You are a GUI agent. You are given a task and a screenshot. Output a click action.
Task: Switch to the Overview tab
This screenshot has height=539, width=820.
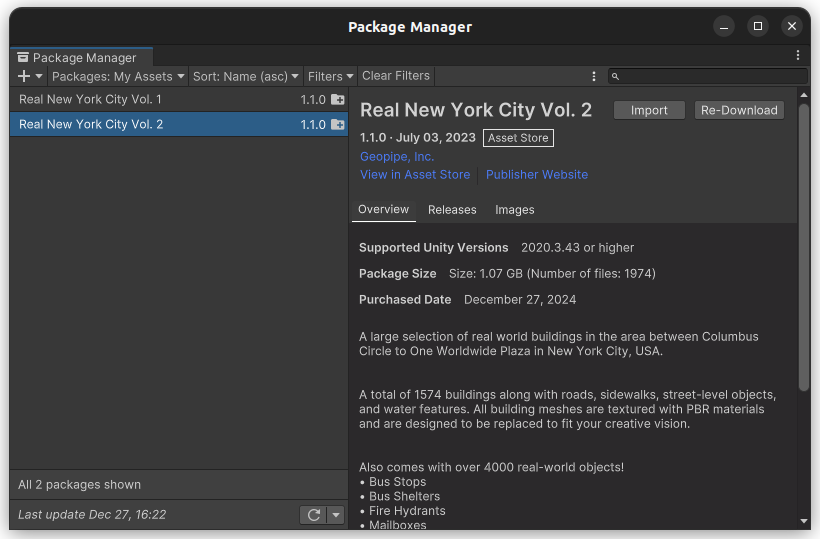pos(383,210)
